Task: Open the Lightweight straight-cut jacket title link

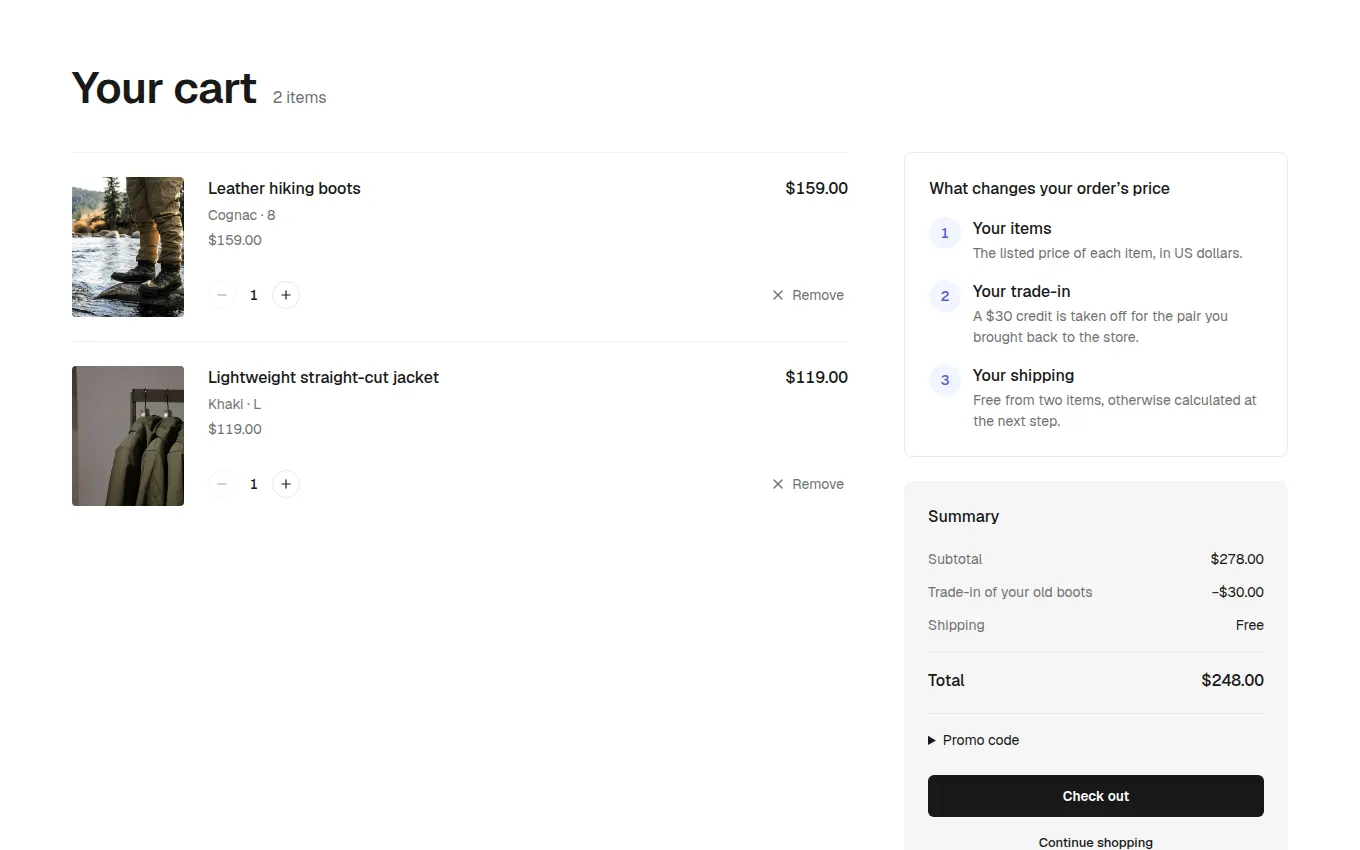Action: [x=323, y=377]
